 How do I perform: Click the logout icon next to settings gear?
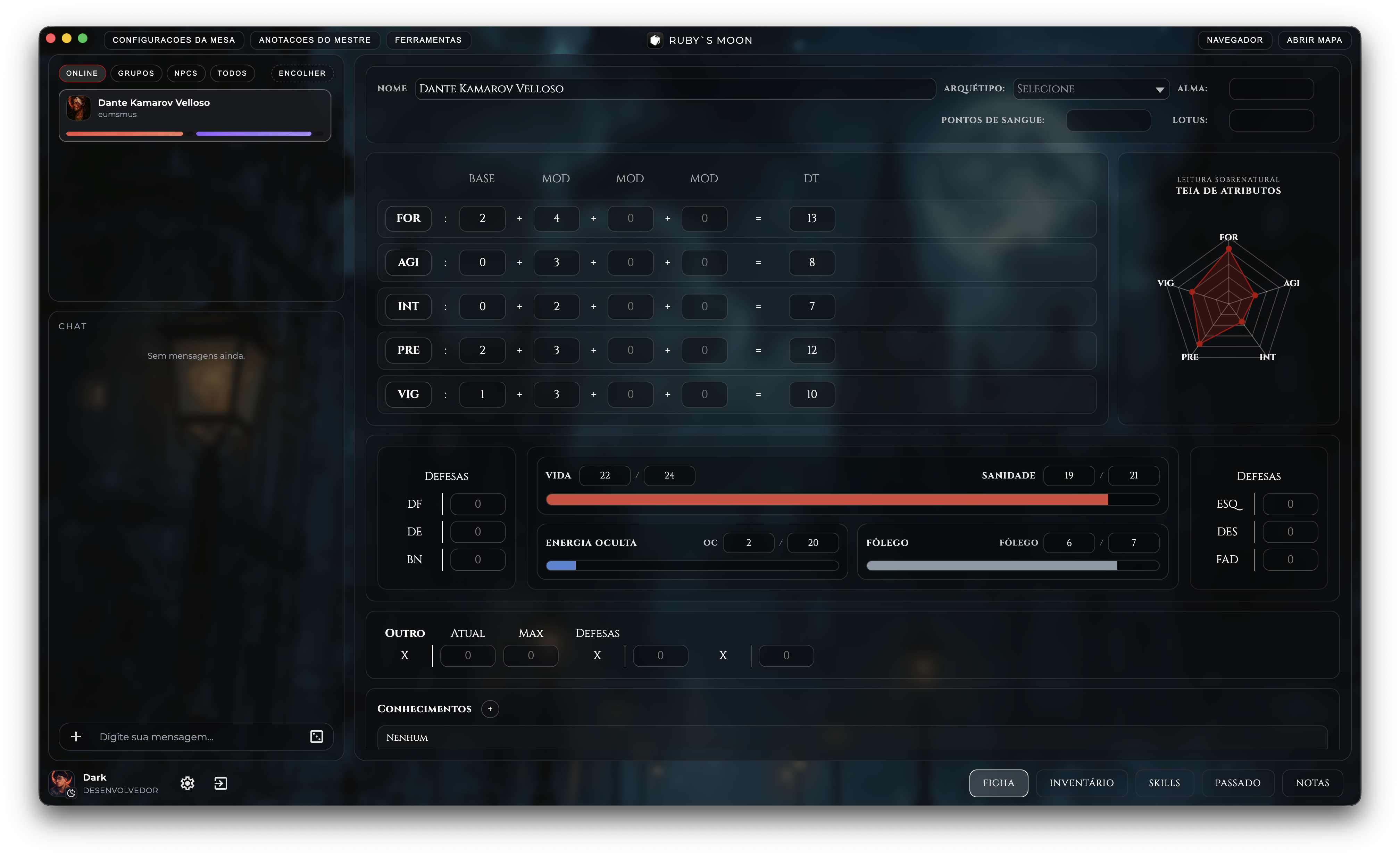click(x=220, y=783)
